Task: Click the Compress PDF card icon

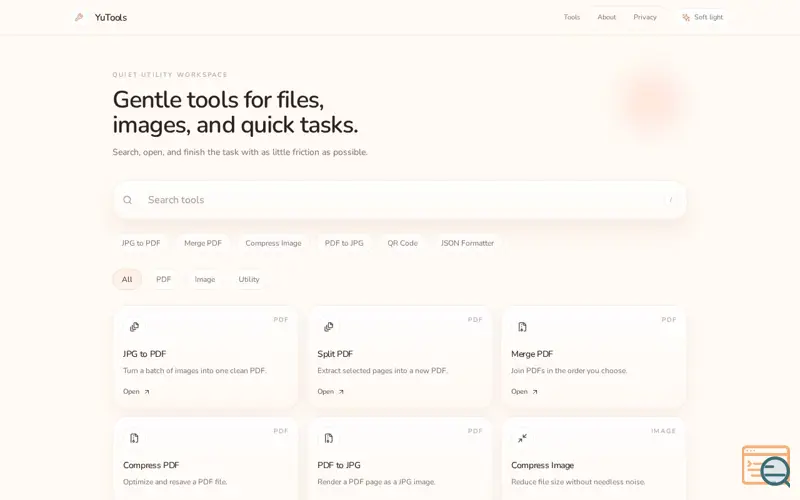Action: pos(134,438)
